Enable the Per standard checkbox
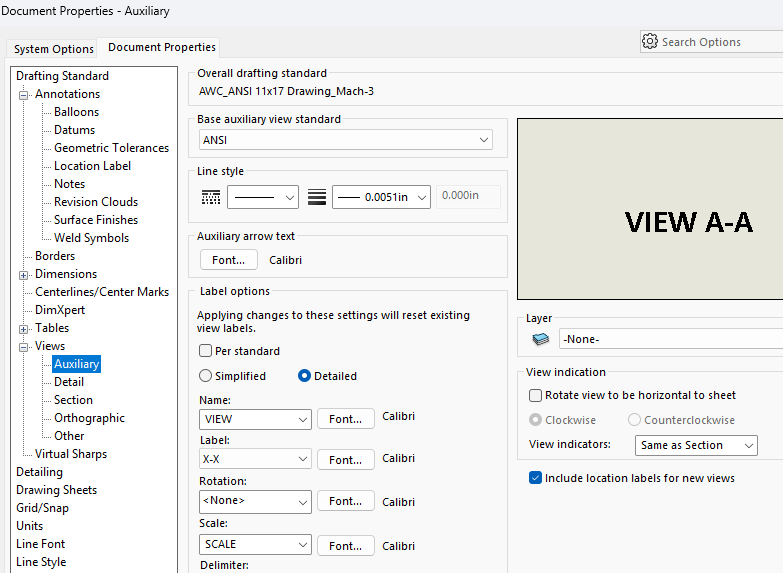This screenshot has height=573, width=783. [x=206, y=352]
